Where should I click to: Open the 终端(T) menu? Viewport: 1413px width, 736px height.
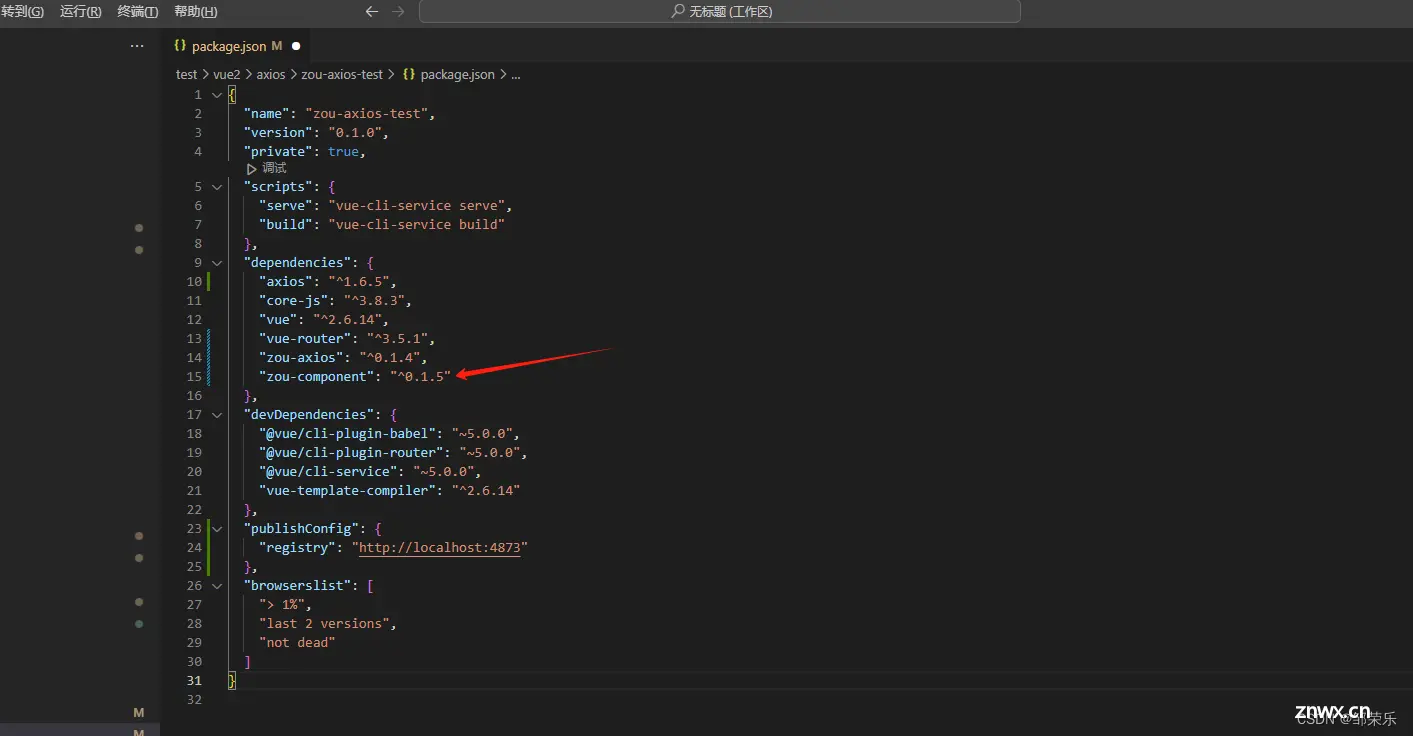pyautogui.click(x=138, y=12)
